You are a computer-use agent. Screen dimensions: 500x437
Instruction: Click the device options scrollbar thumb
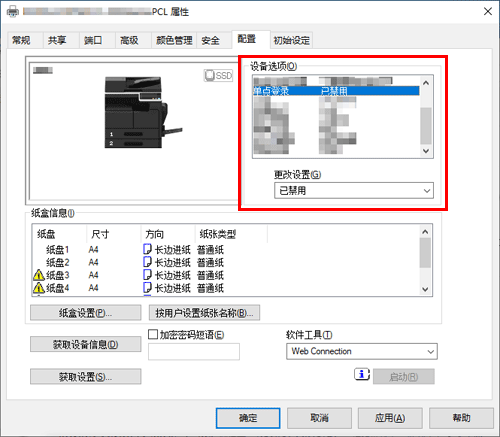[x=426, y=125]
